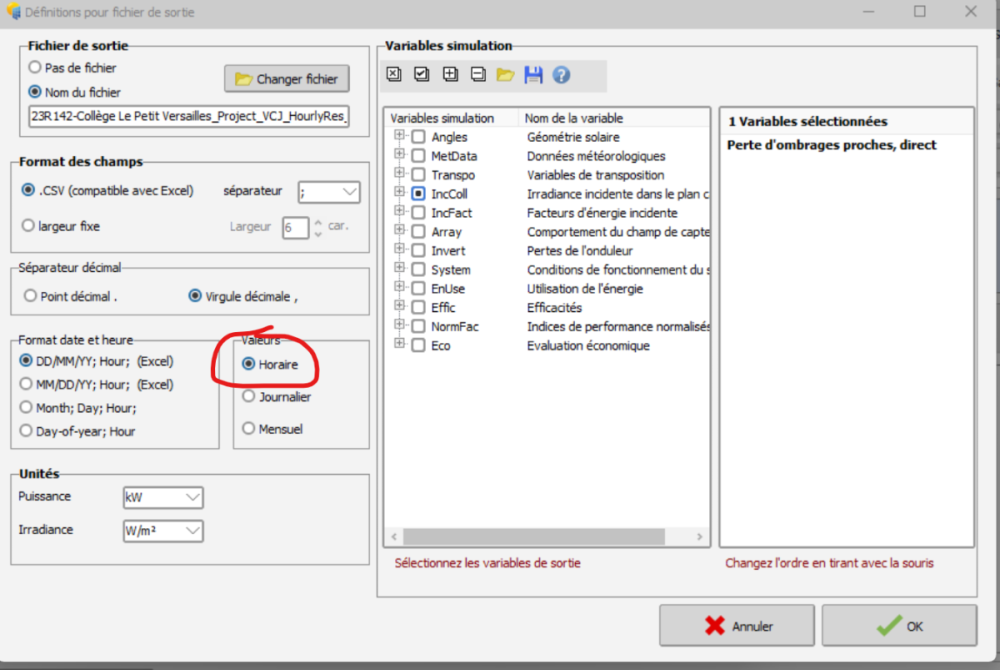Click the collapse all tree nodes icon
The width and height of the screenshot is (1000, 670).
[x=478, y=75]
